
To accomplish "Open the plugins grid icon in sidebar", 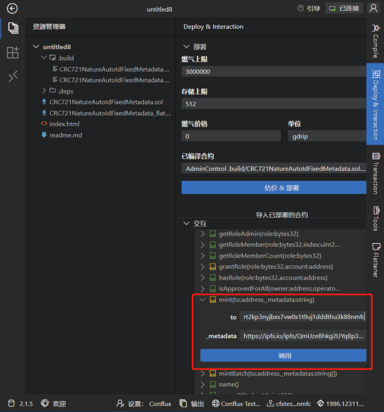I will point(13,52).
